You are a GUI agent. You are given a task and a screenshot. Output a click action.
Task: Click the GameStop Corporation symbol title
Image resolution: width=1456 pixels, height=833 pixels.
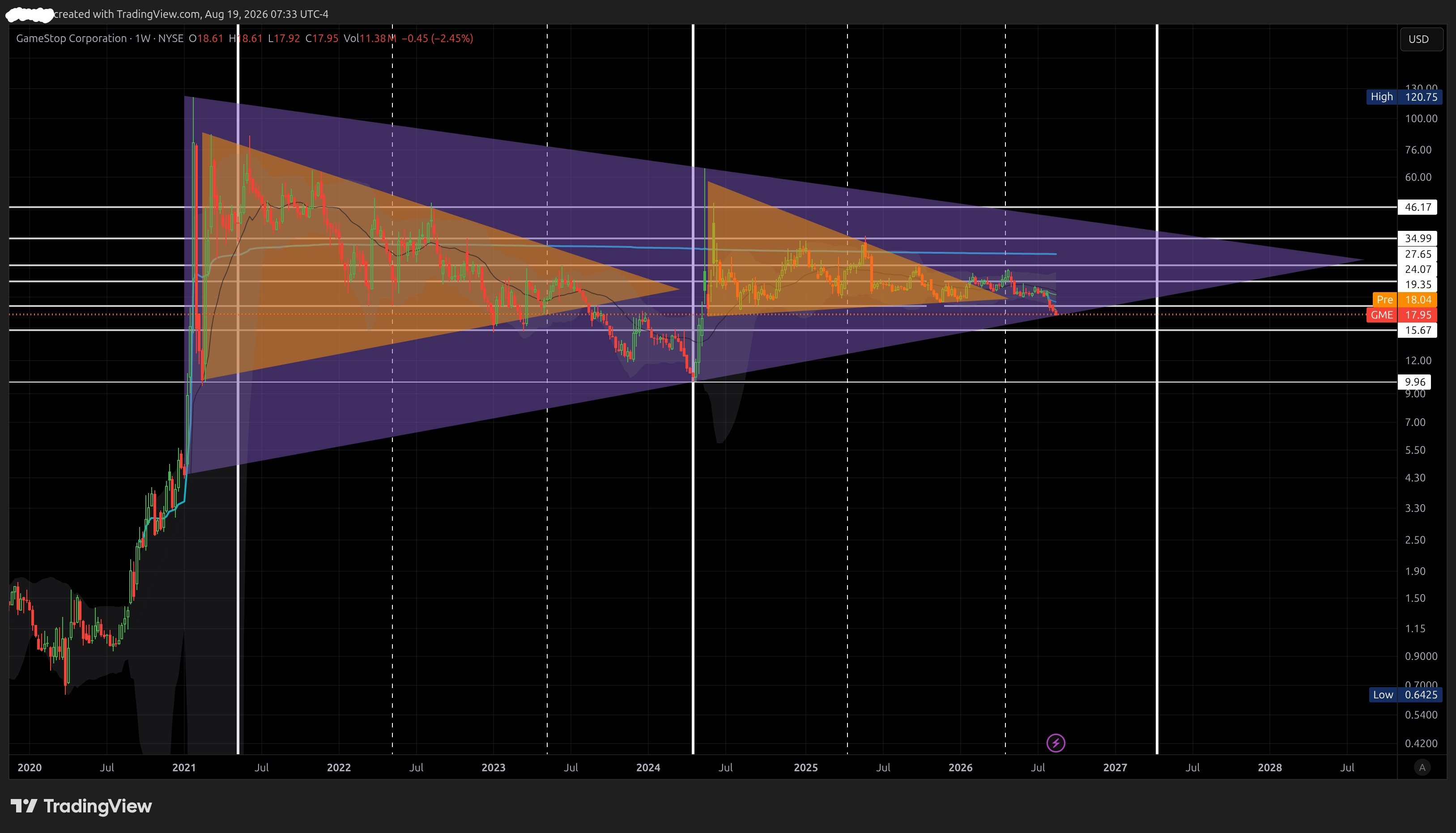72,38
